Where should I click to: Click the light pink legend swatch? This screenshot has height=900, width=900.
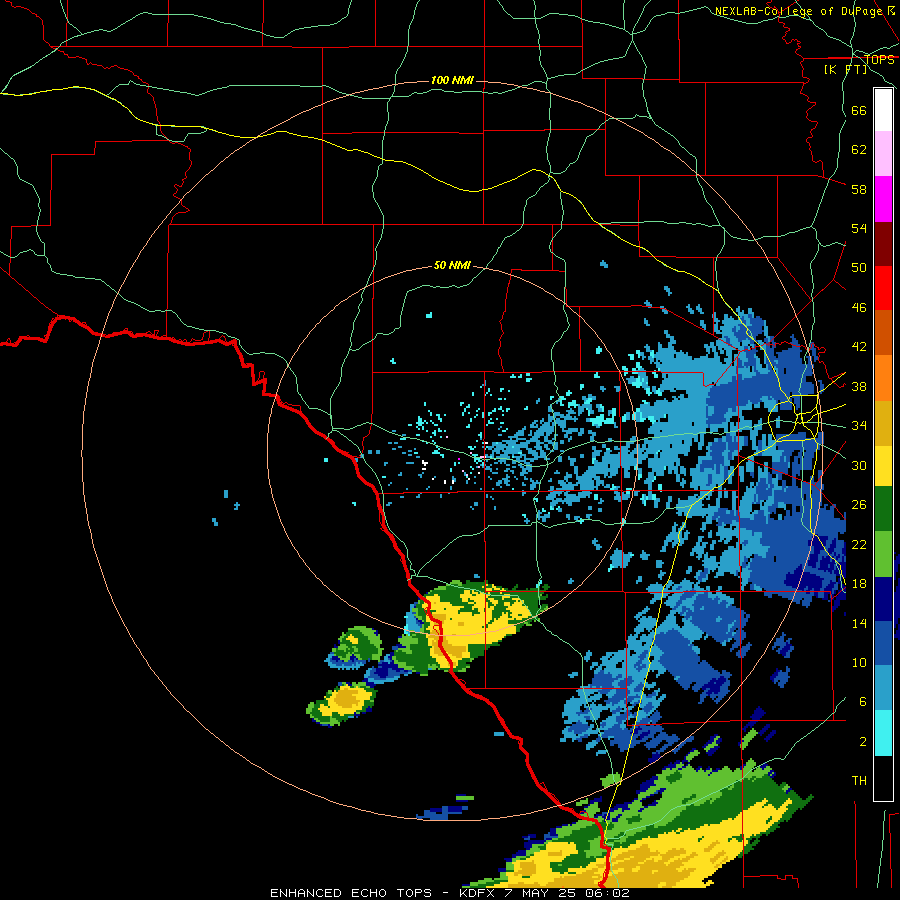point(883,153)
